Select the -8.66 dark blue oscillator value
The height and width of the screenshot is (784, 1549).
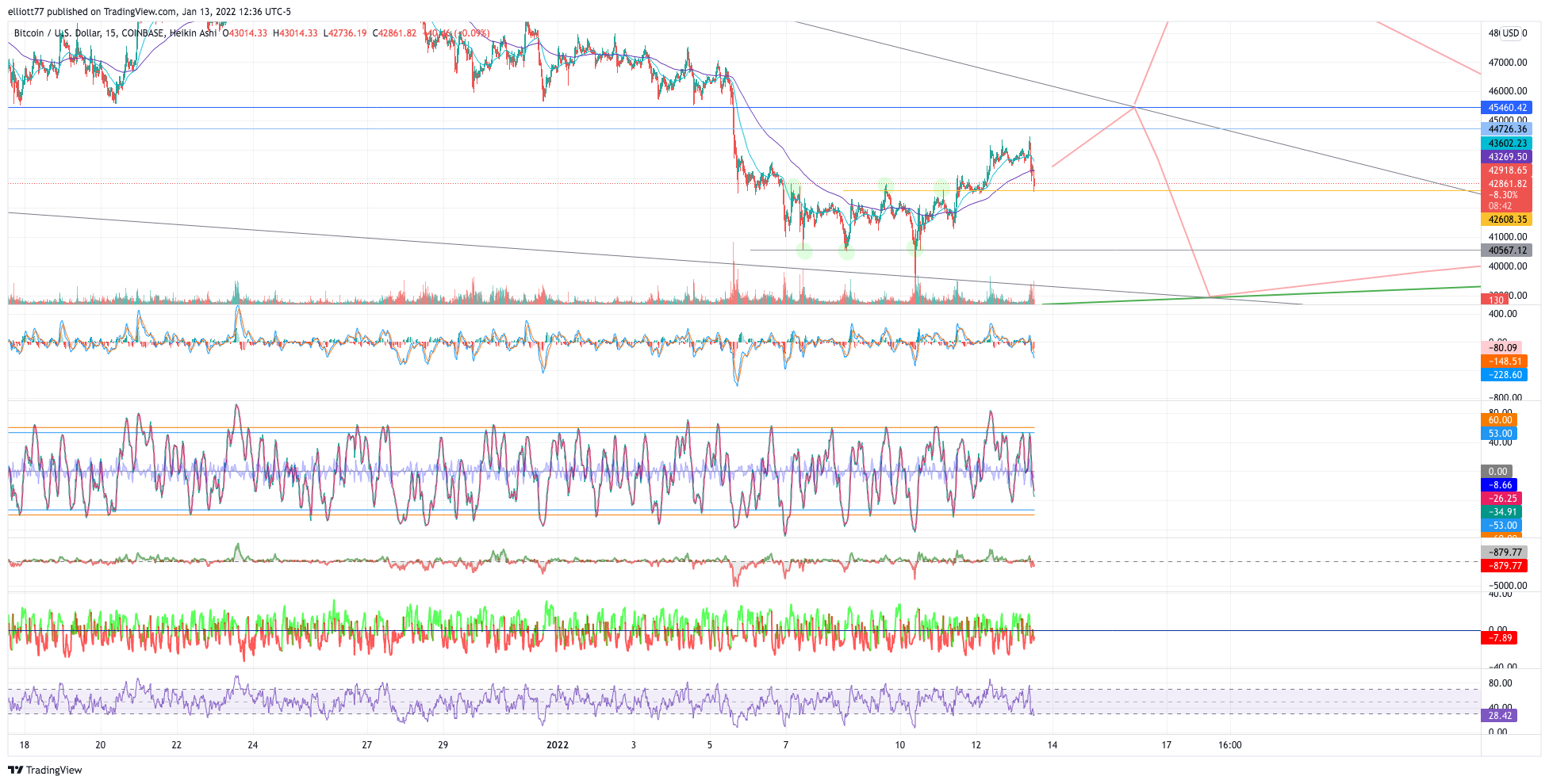[x=1499, y=485]
